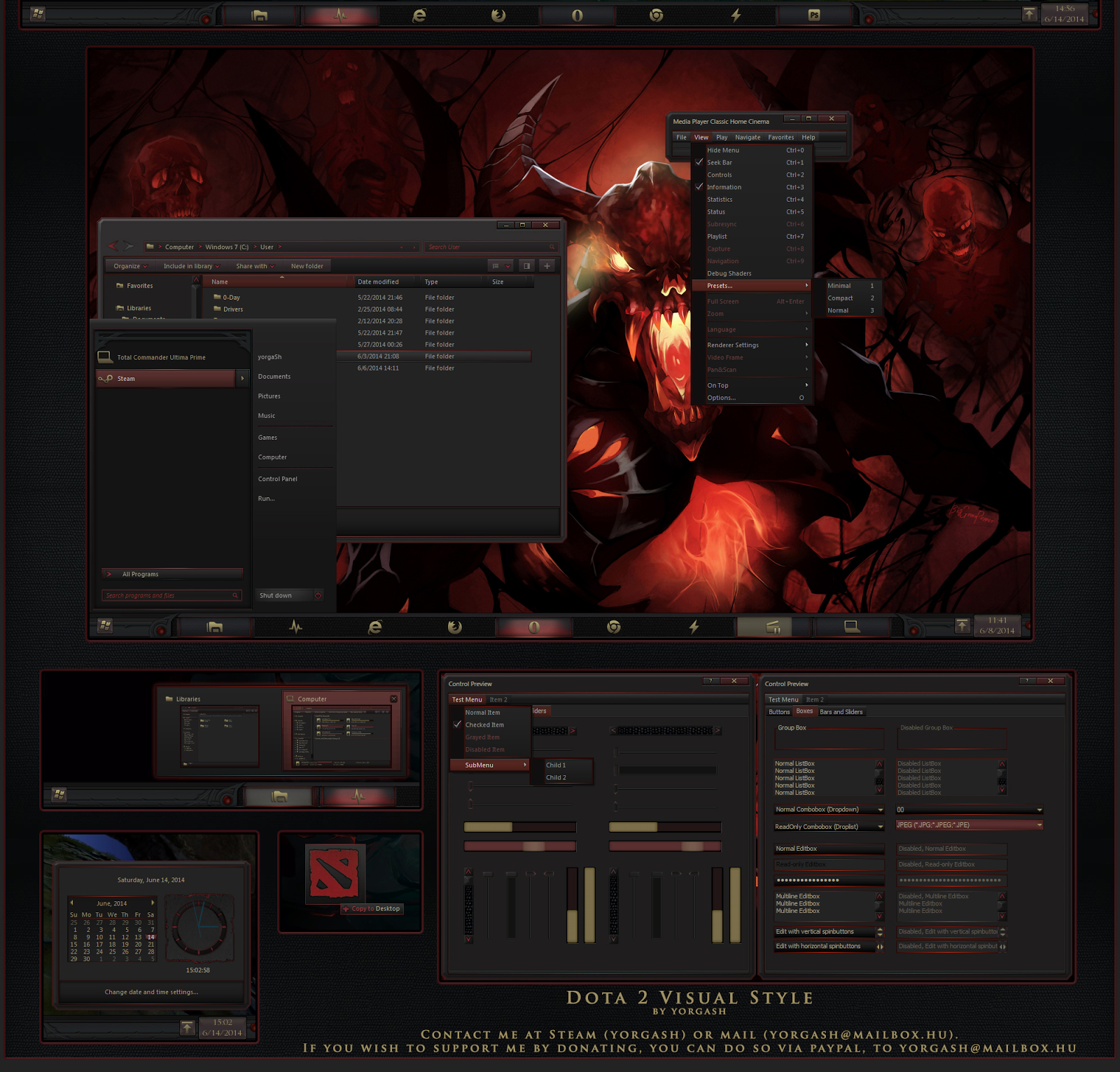Expand the Normal Combobox (Dropdown)

click(881, 809)
